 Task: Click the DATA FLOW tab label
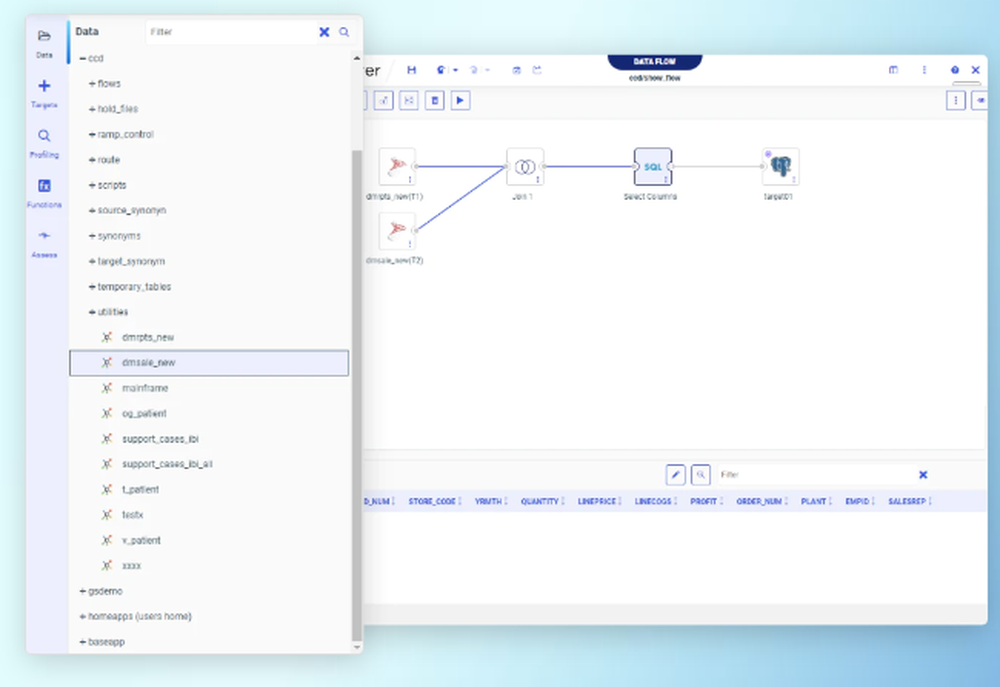coord(654,62)
